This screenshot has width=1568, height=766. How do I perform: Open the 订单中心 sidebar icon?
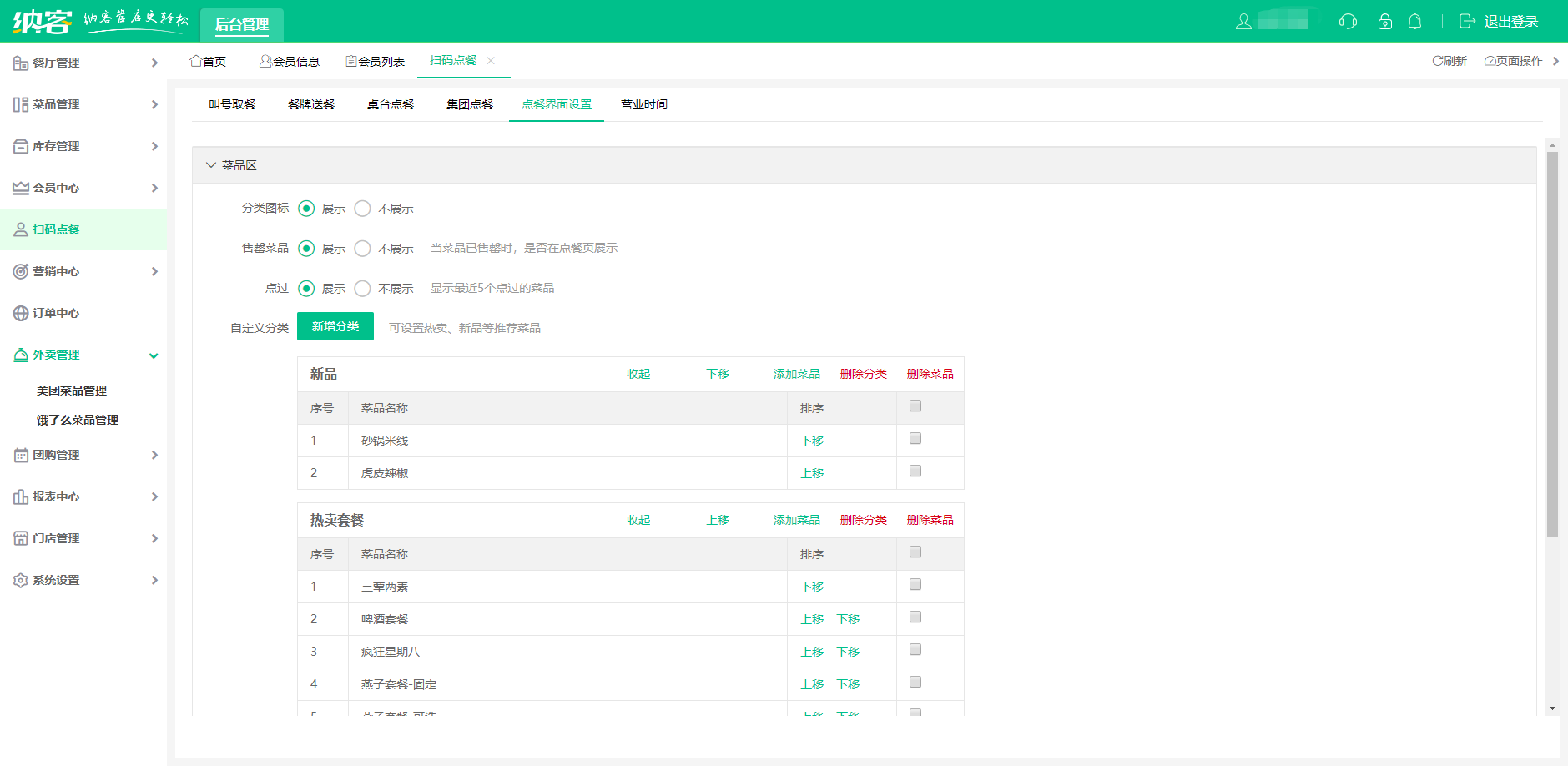tap(20, 313)
